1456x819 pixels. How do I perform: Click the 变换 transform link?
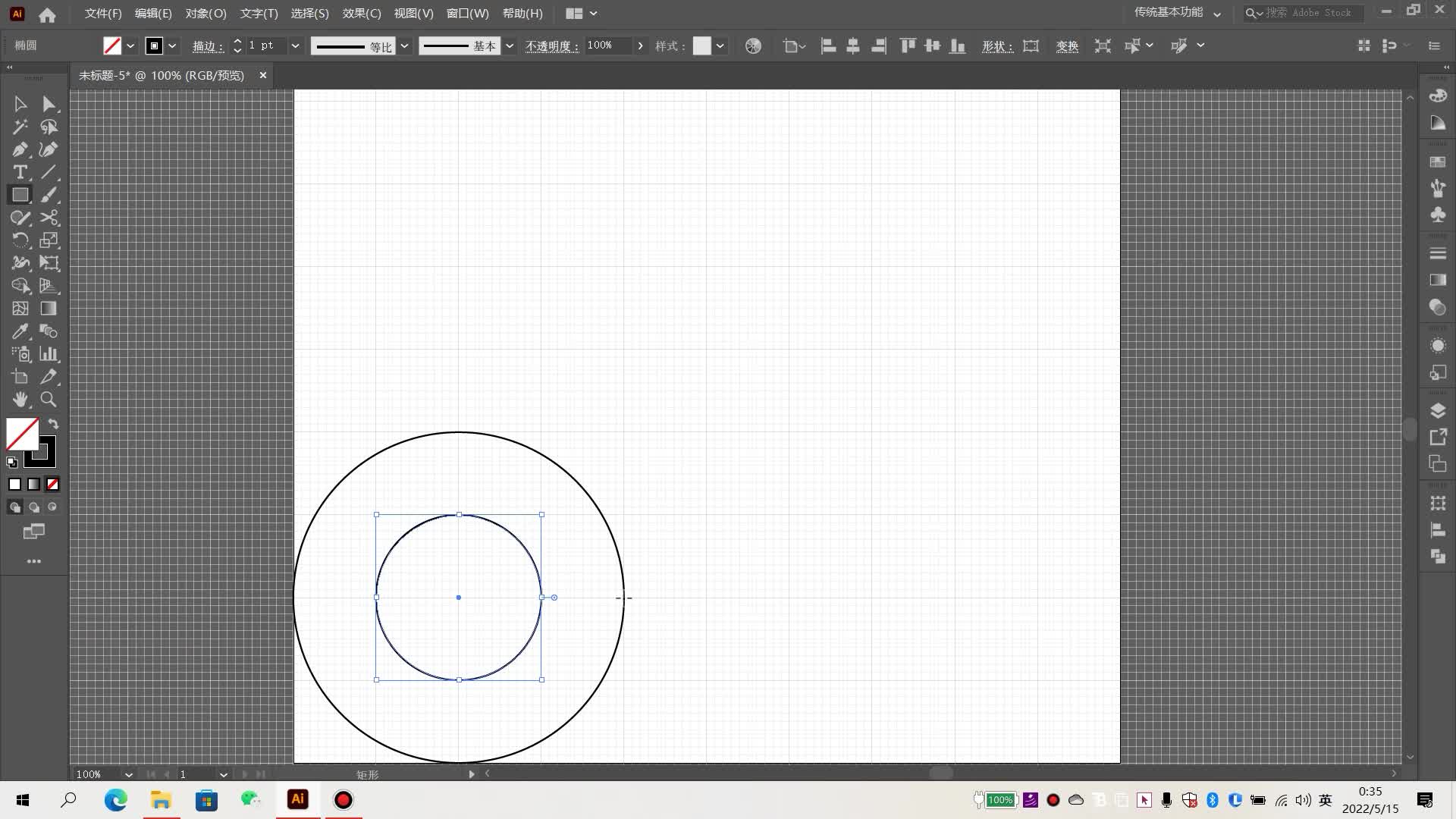[1067, 46]
